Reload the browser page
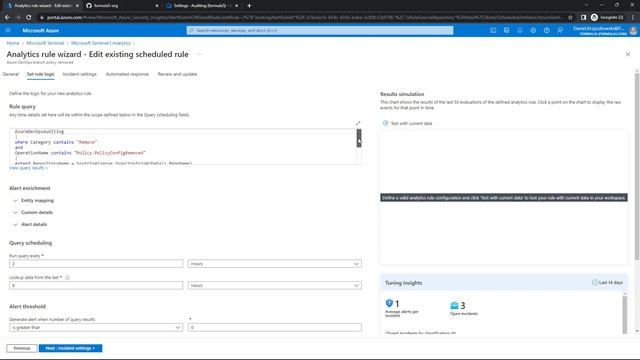640x360 pixels. coord(29,18)
